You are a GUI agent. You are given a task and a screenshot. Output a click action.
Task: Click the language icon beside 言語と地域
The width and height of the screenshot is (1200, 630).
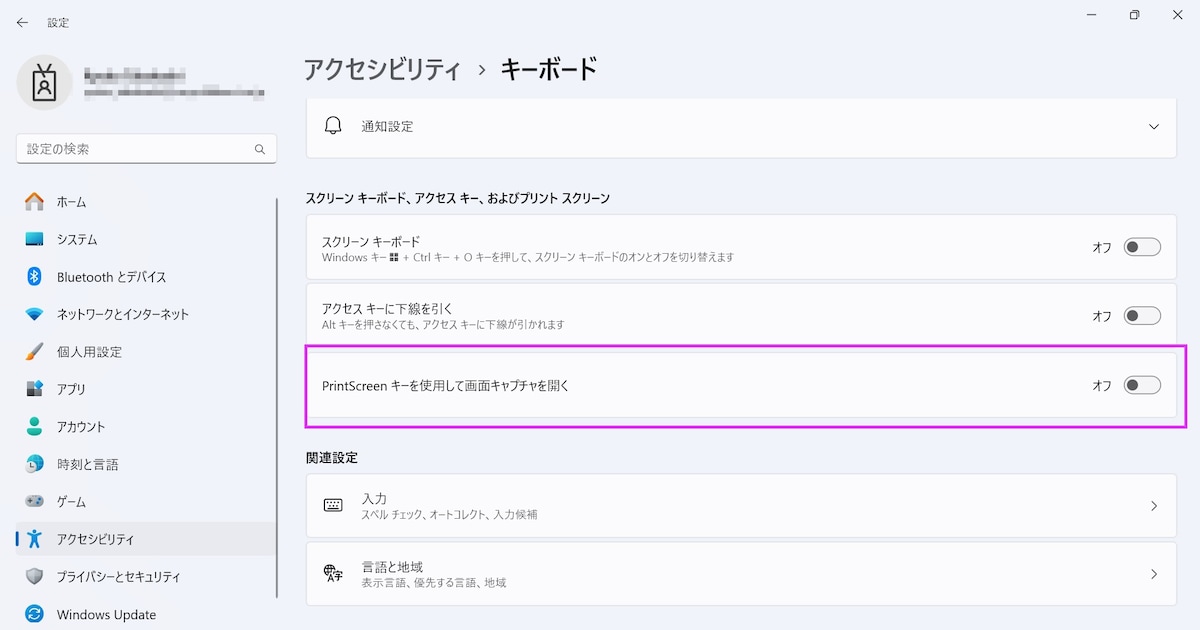tap(333, 573)
